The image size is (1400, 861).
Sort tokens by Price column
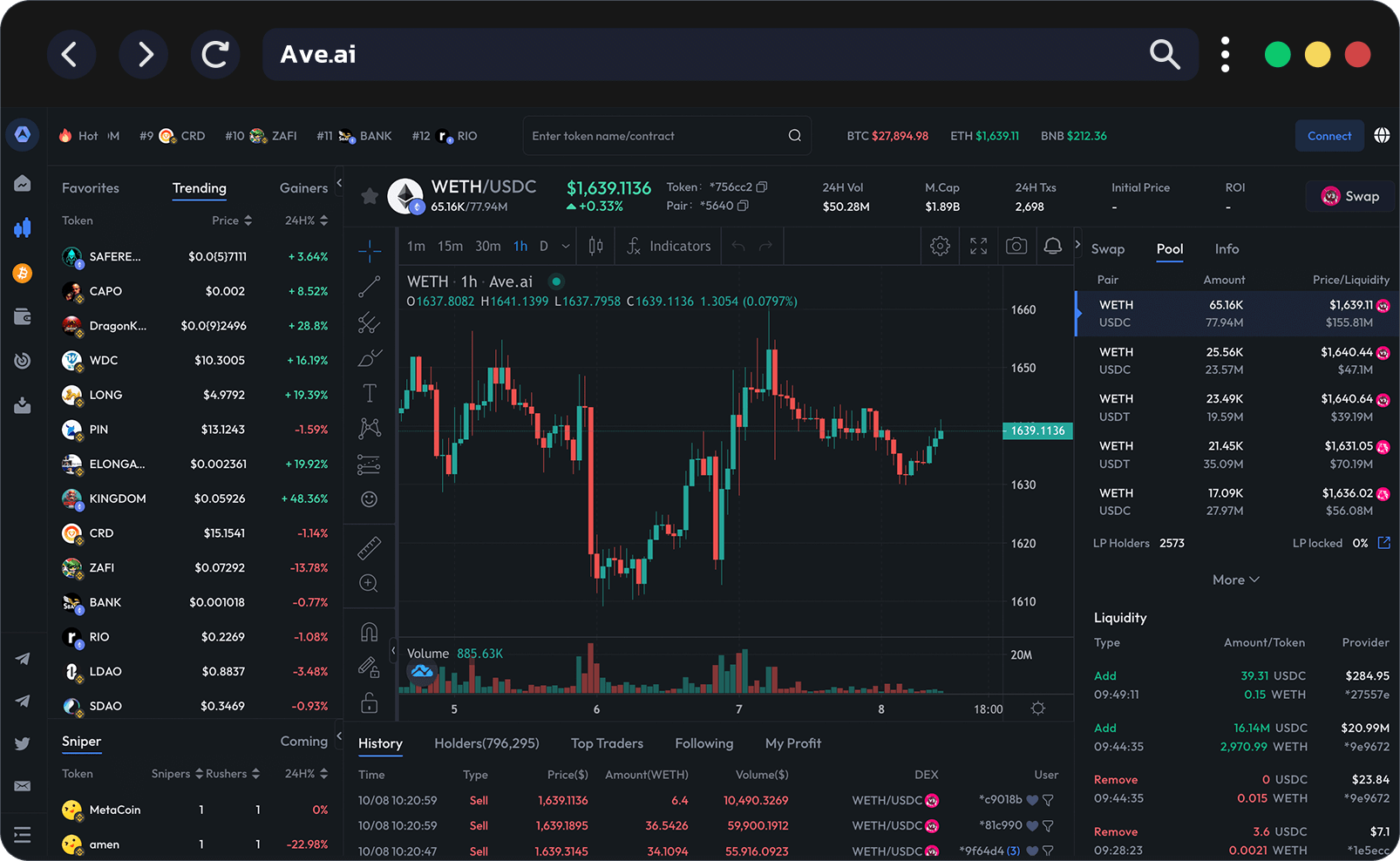pyautogui.click(x=231, y=220)
